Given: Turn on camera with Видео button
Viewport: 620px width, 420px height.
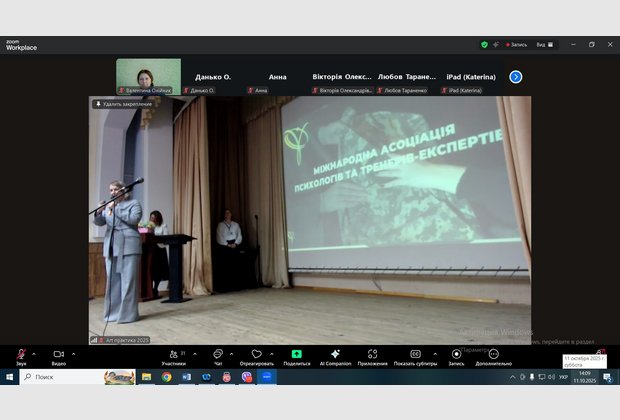Looking at the screenshot, I should [x=58, y=355].
